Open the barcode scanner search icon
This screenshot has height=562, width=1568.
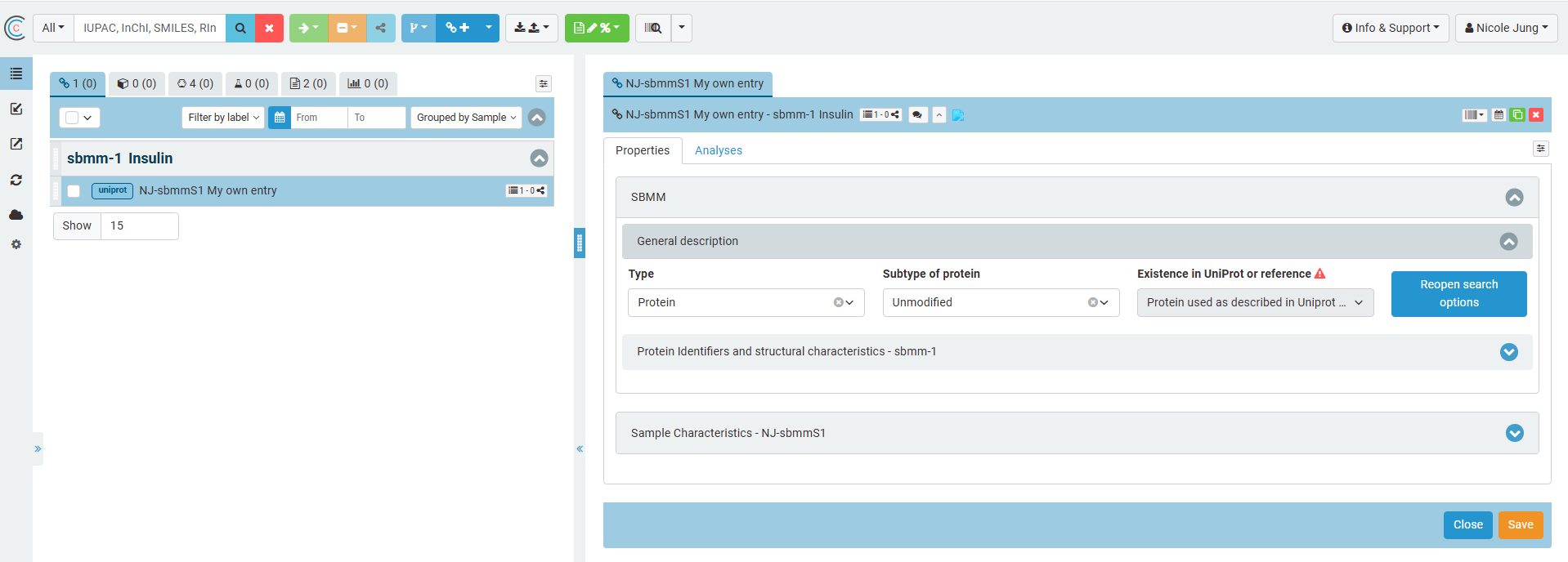point(652,28)
